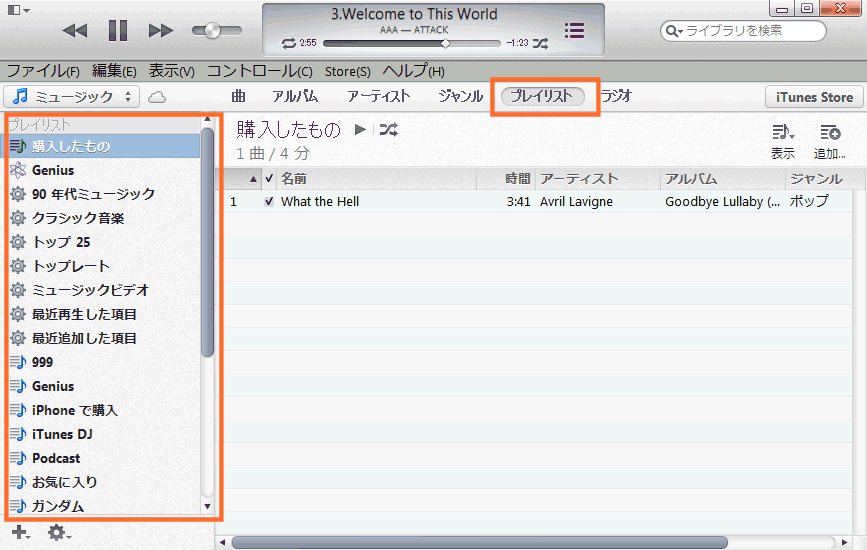Open the Up Next list icon
The height and width of the screenshot is (550, 867).
click(574, 30)
